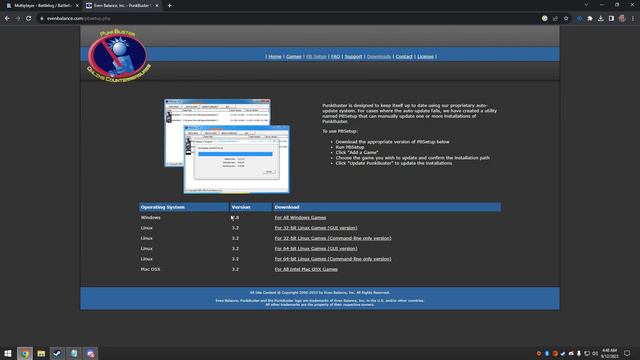The height and width of the screenshot is (360, 640).
Task: Open the tab search chevron in the title bar
Action: [x=586, y=5]
